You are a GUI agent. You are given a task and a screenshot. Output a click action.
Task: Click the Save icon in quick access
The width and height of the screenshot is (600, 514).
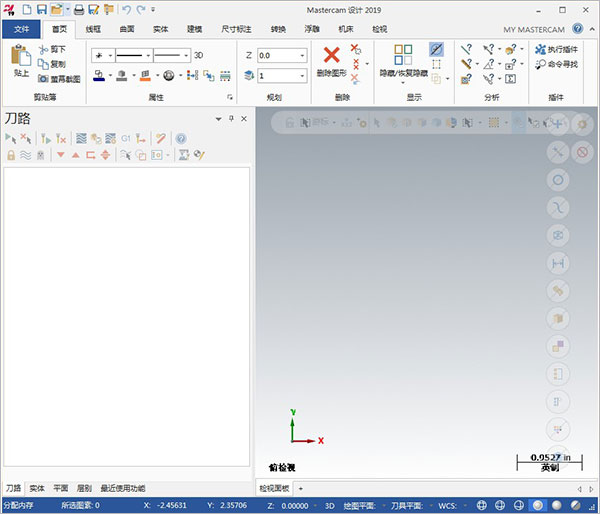click(x=41, y=10)
